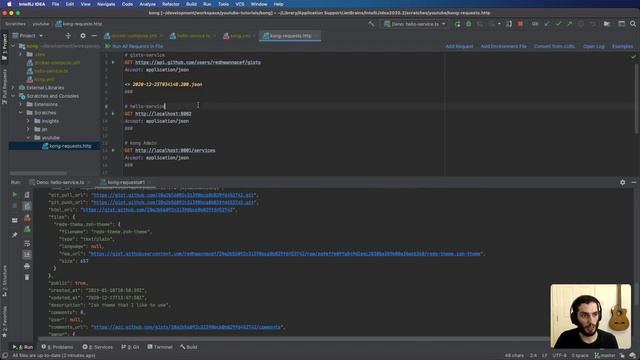Open the Problems tool window tab
The width and height of the screenshot is (640, 360).
pyautogui.click(x=57, y=347)
